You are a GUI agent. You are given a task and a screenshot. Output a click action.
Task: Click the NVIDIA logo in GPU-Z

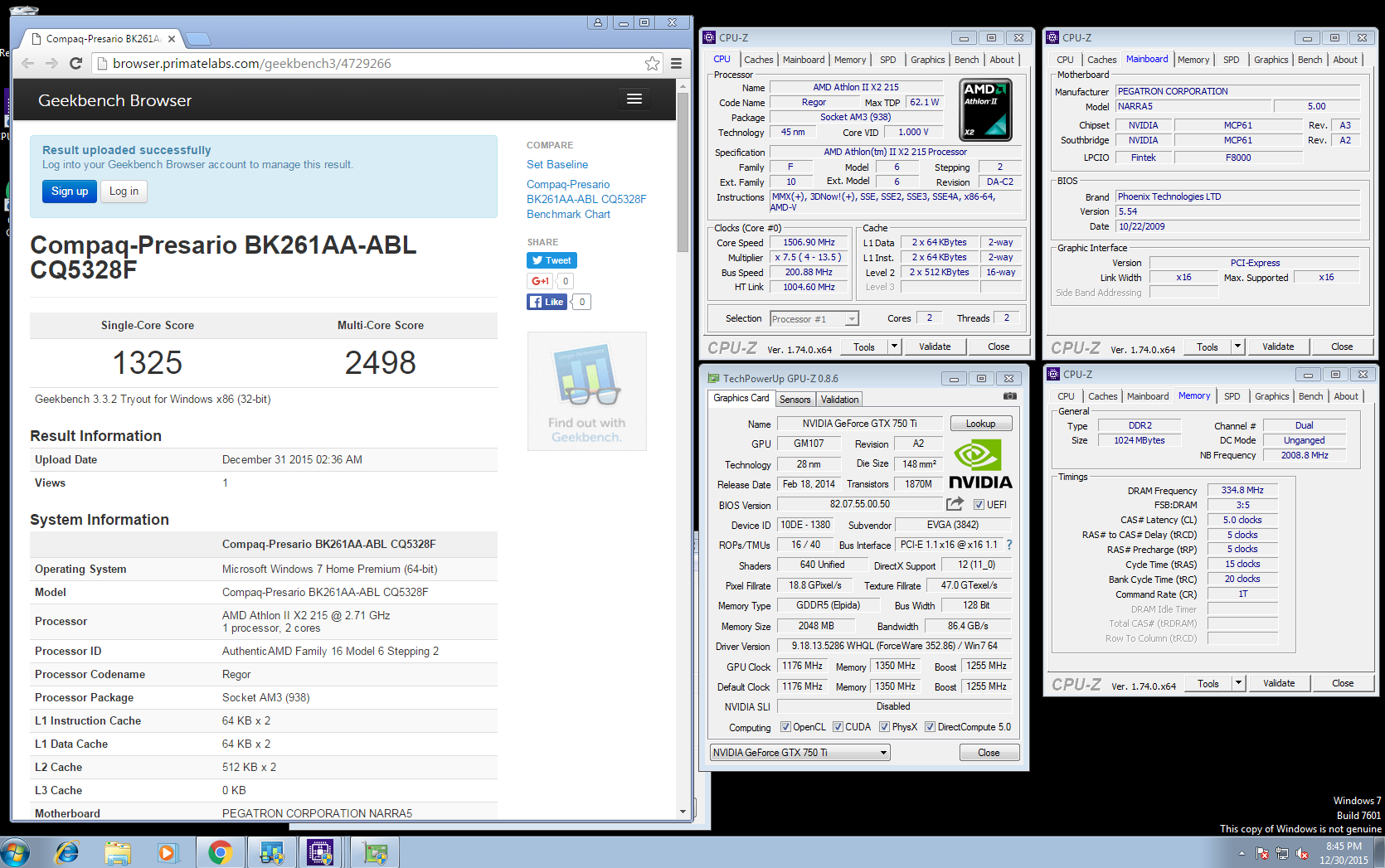[980, 464]
